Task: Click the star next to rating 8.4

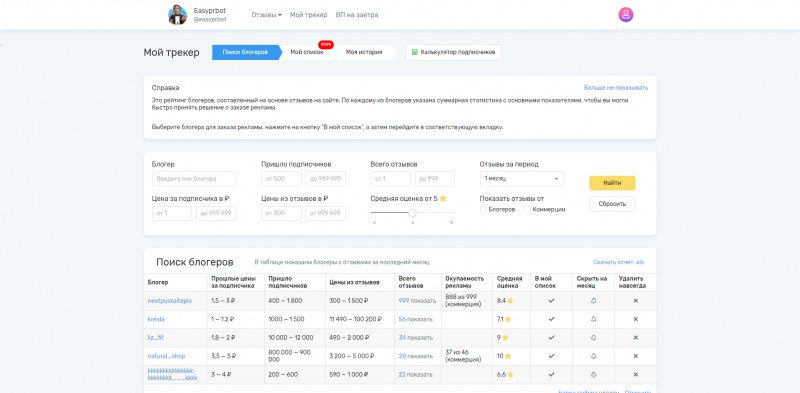Action: 510,301
